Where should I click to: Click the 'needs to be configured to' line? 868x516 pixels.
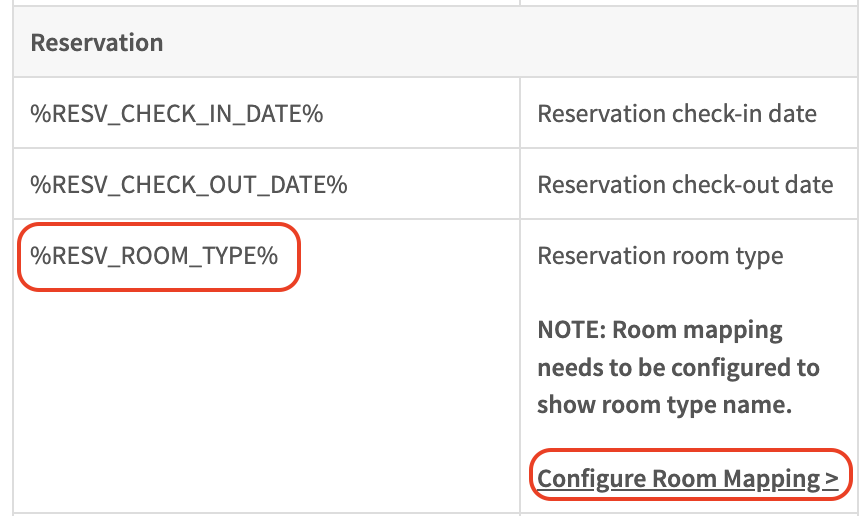[x=678, y=367]
